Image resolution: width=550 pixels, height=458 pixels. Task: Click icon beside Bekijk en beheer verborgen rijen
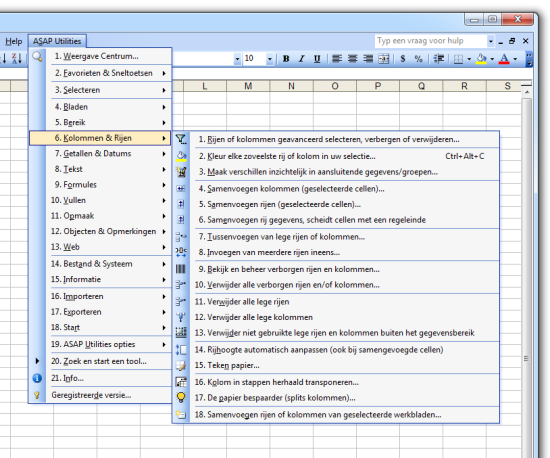[x=181, y=269]
